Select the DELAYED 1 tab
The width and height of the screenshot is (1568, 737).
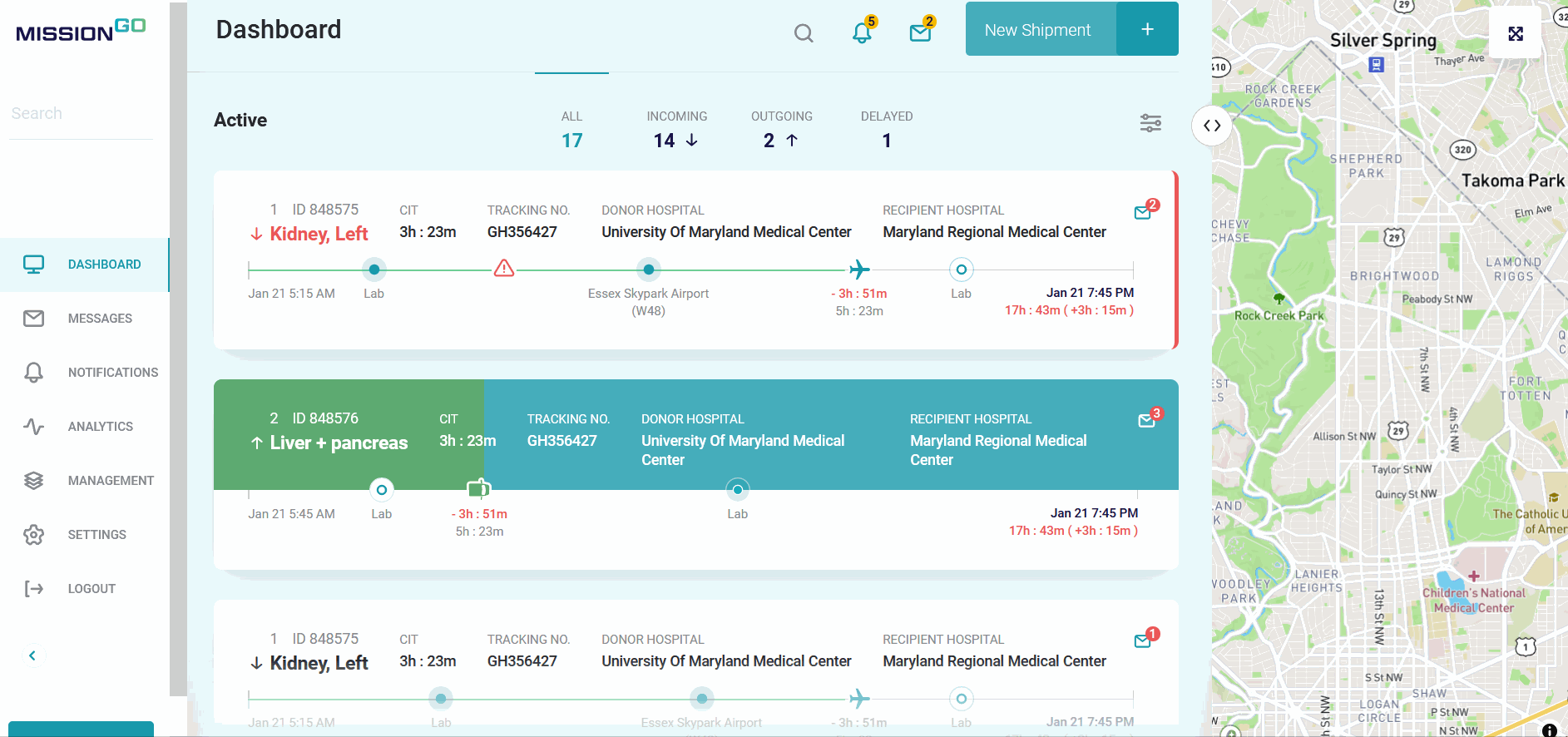pos(887,130)
